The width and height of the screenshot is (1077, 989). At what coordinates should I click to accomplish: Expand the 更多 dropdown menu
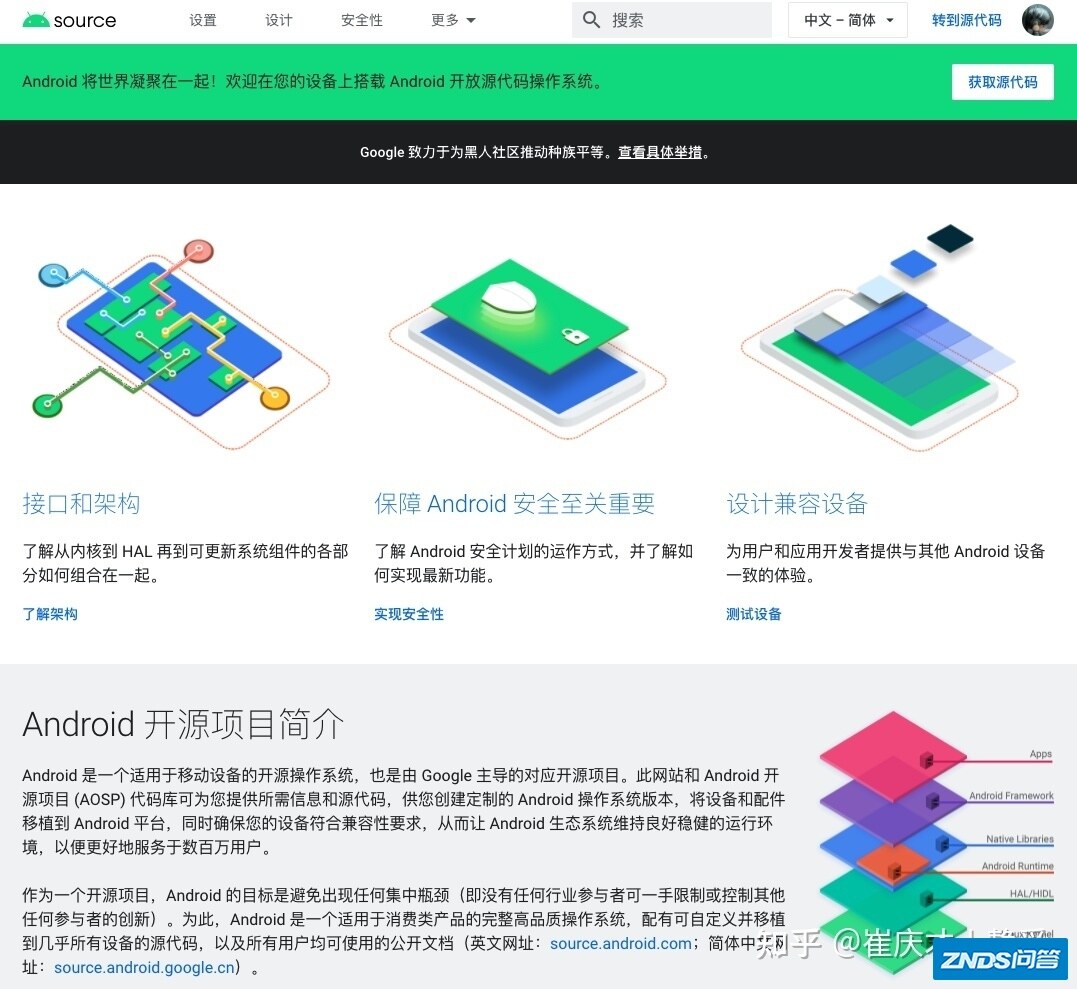tap(453, 20)
